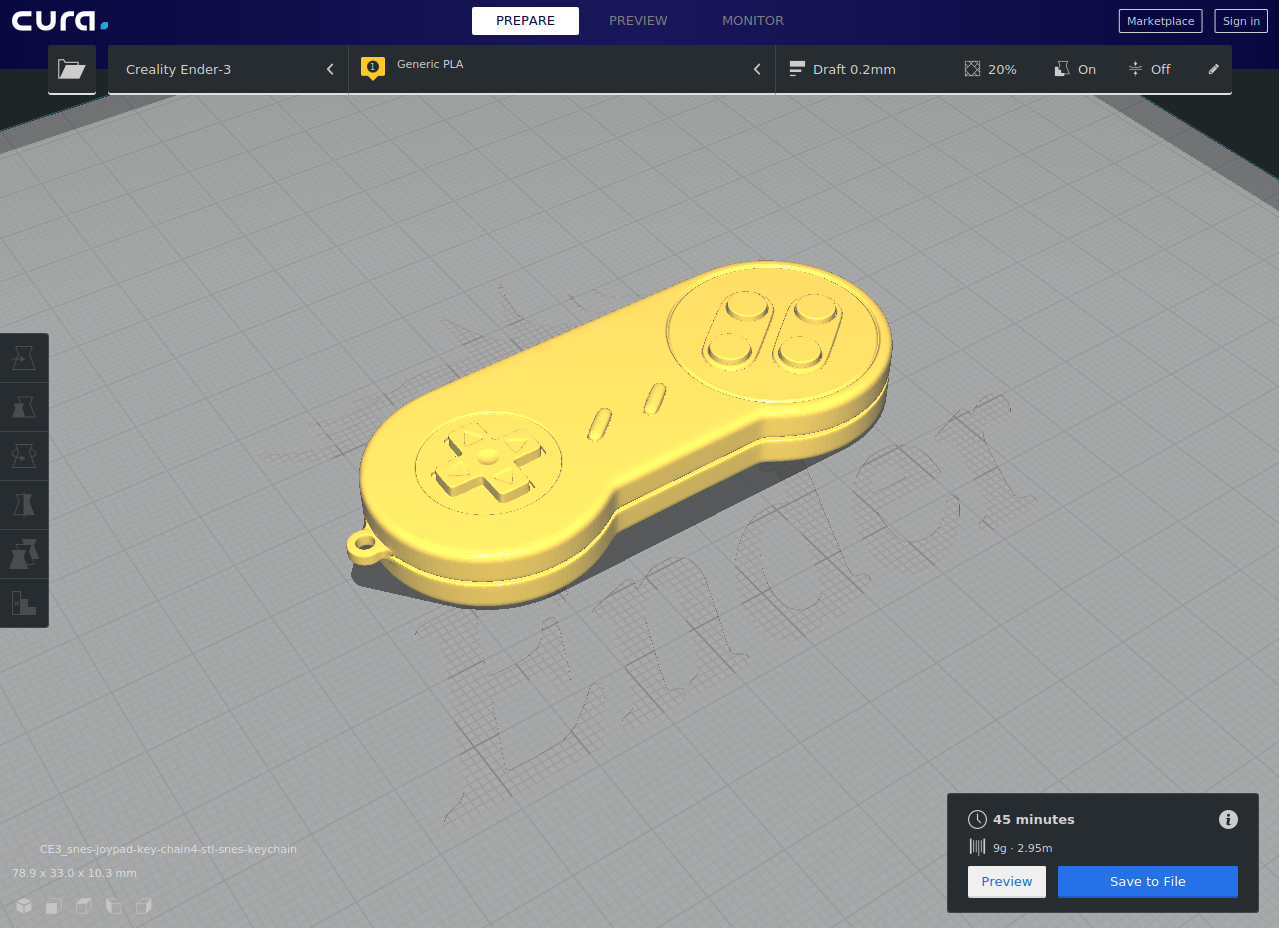Open the Marketplace
This screenshot has width=1279, height=928.
pyautogui.click(x=1160, y=21)
